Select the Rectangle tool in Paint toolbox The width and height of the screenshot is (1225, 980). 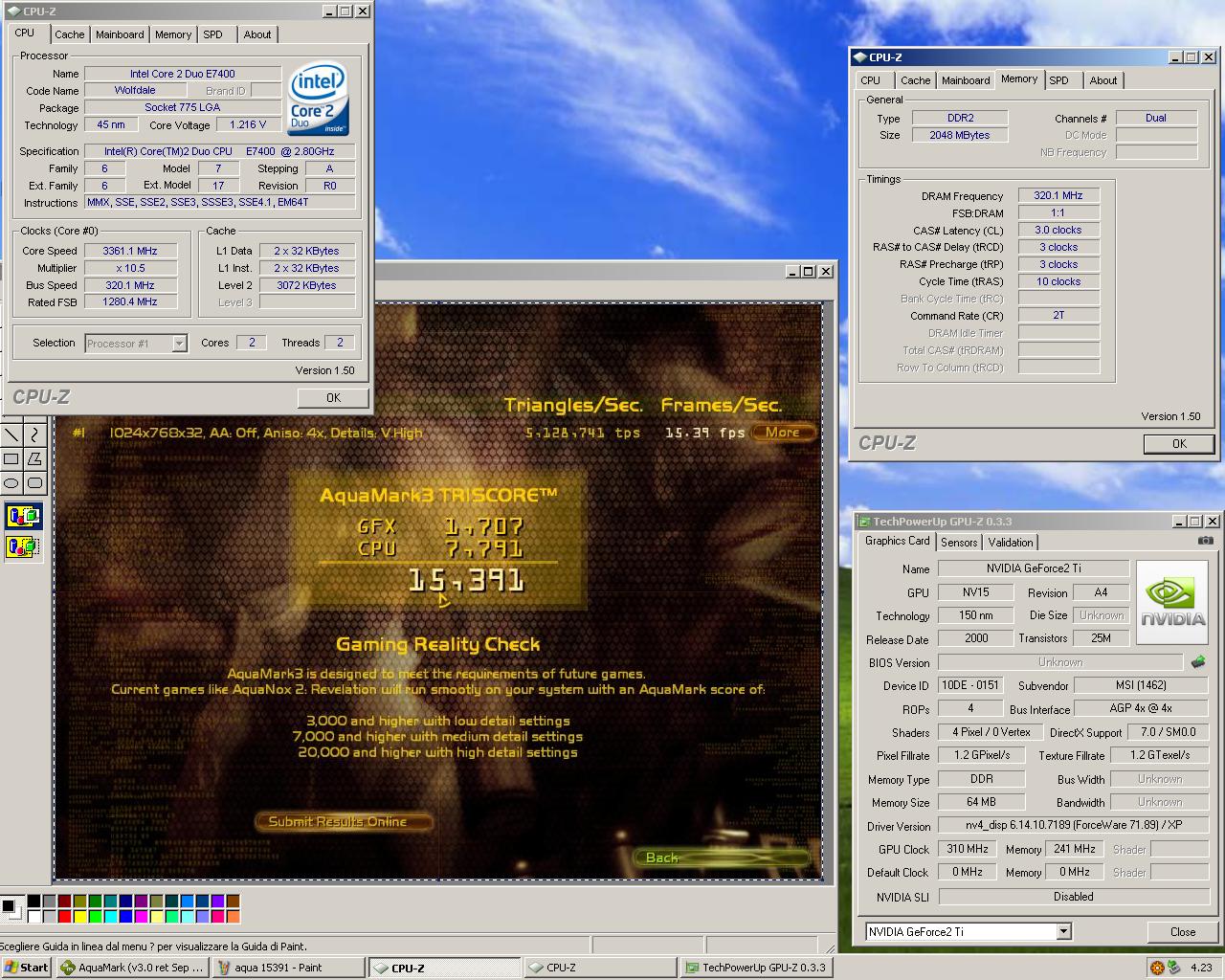click(11, 458)
